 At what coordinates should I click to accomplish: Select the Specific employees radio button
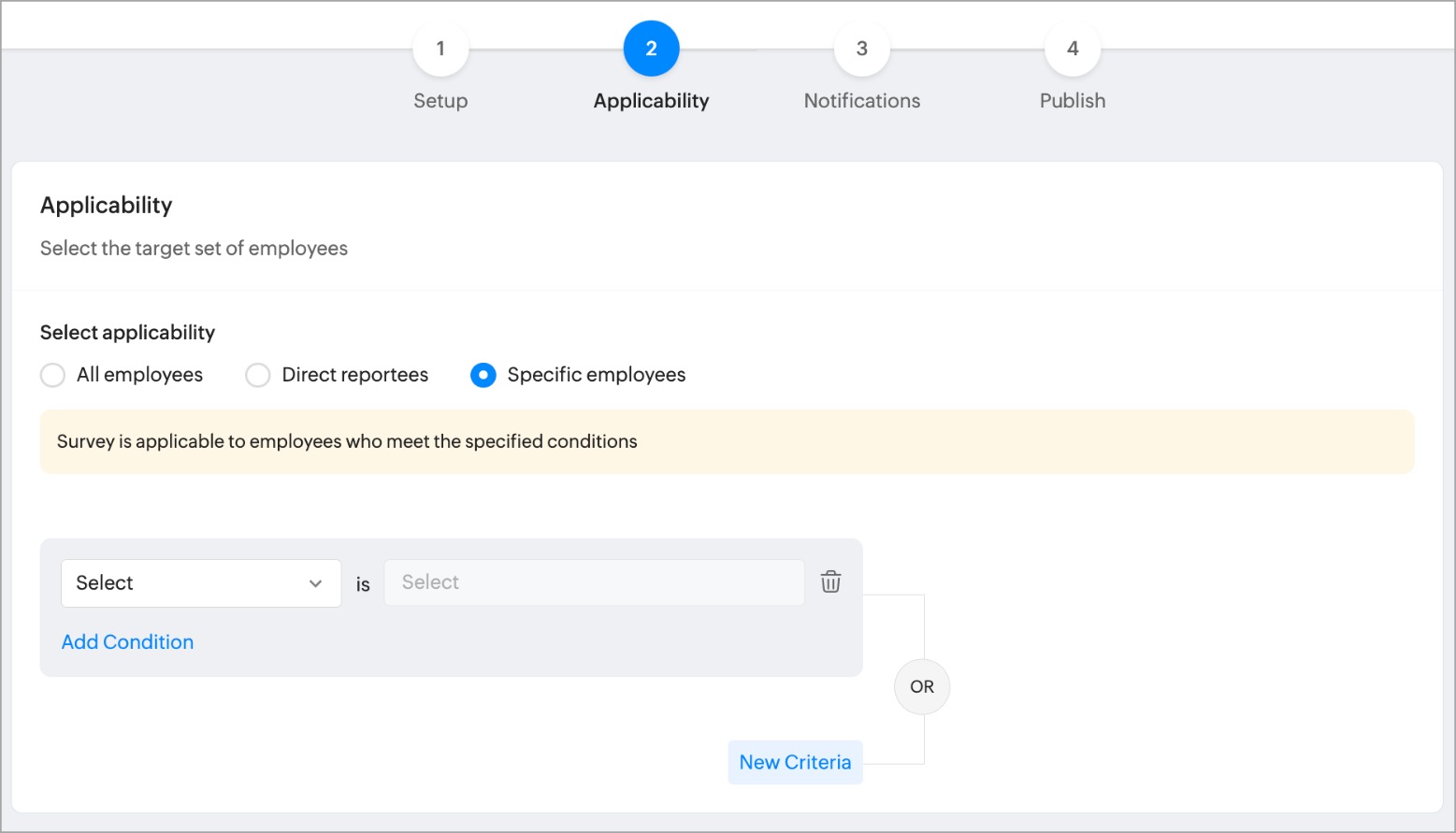pos(483,375)
